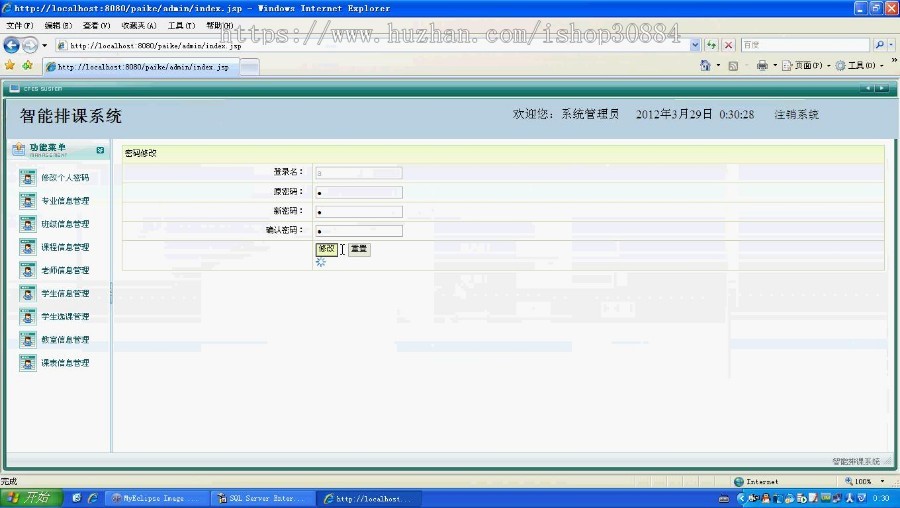Click the show desktop quick launch icon

click(76, 498)
